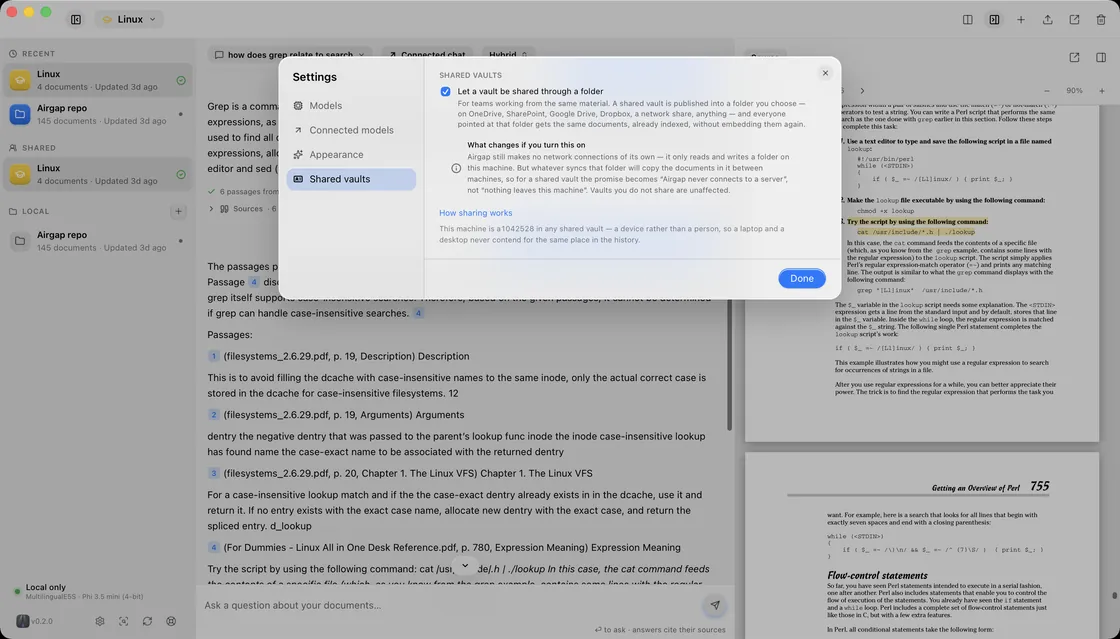Click the Done button
The height and width of the screenshot is (639, 1120).
click(x=801, y=278)
